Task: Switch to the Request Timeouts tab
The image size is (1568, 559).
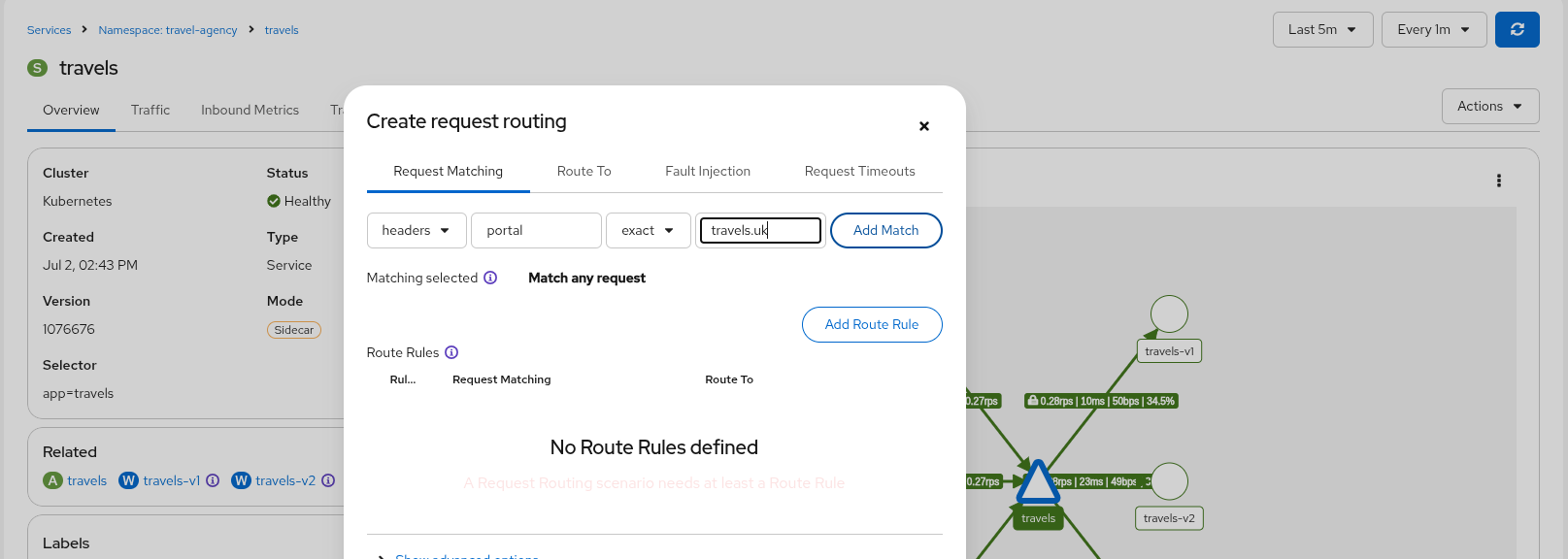Action: click(x=860, y=172)
